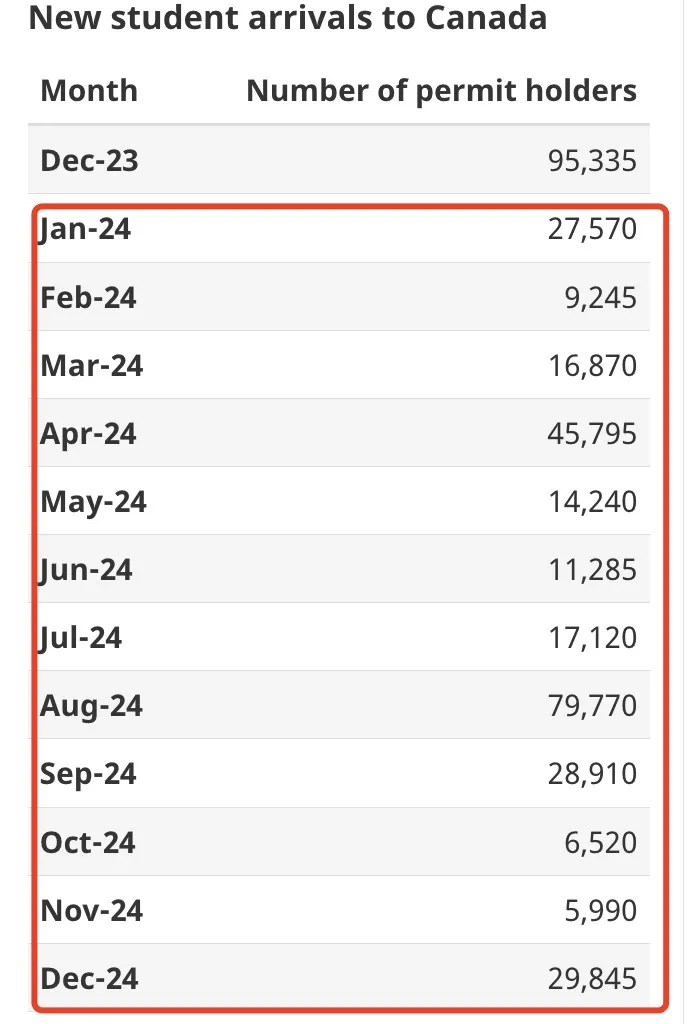Viewport: 692px width, 1024px height.
Task: Click the 45,795 value for Apr-24
Action: pyautogui.click(x=592, y=434)
